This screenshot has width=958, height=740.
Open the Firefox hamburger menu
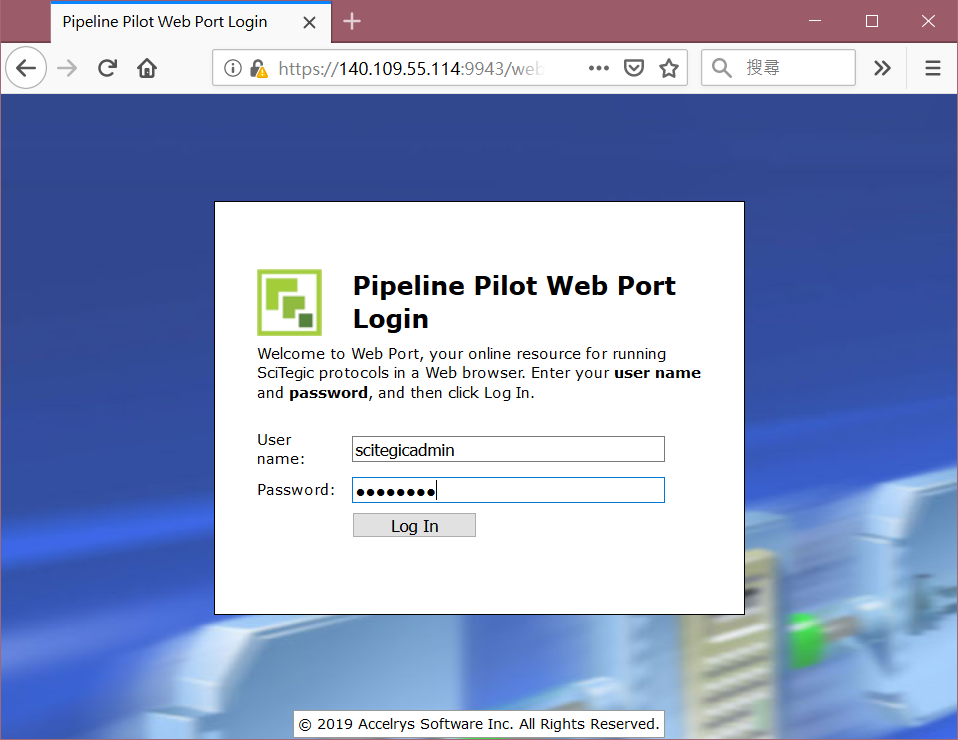coord(933,68)
